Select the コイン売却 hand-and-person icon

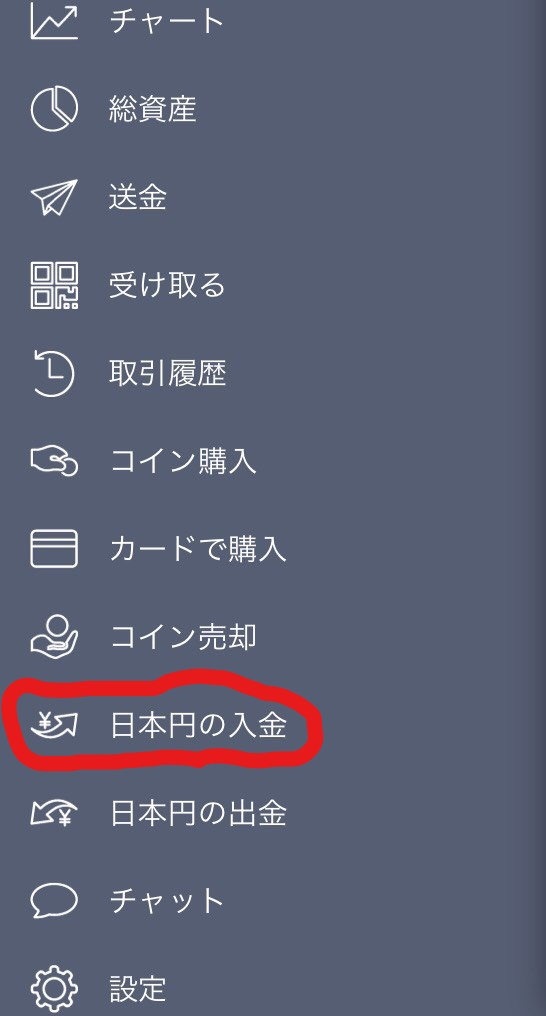(54, 636)
